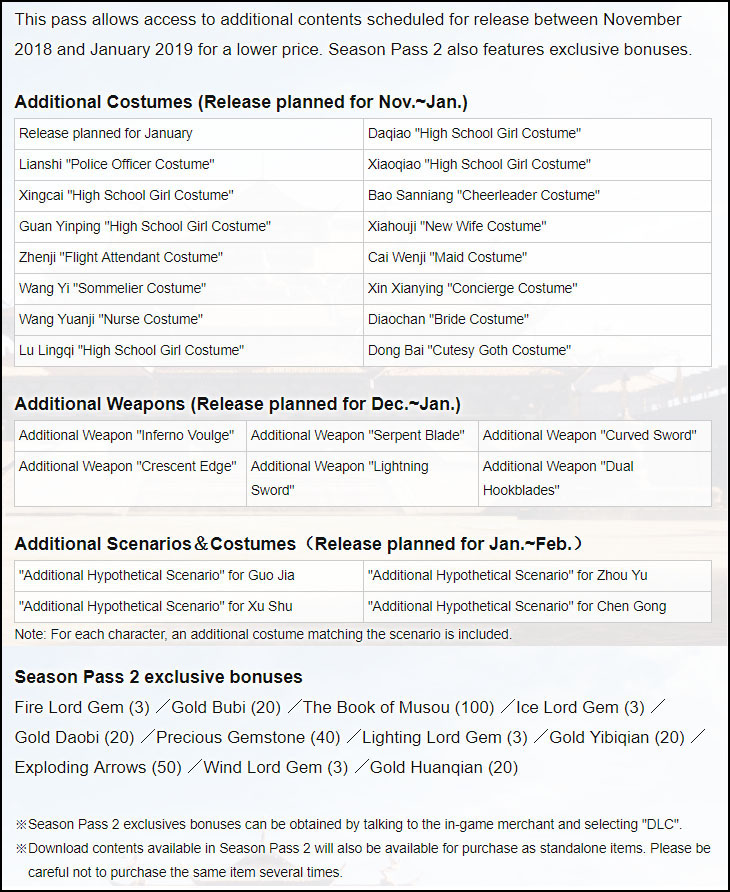
Task: Select the Zhenji "Flight Attendant Costume" row
Action: (121, 257)
